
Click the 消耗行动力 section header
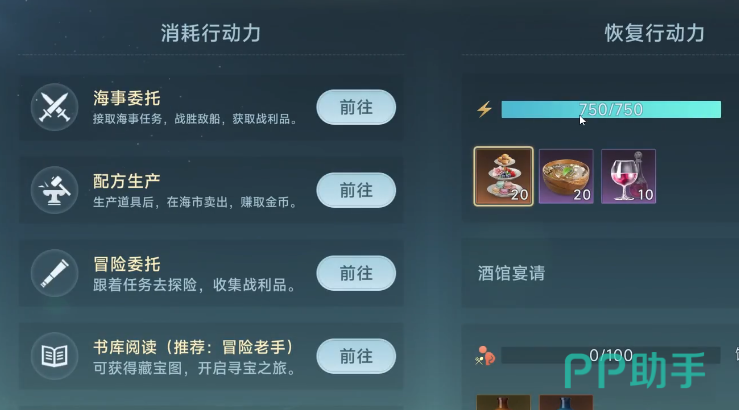pyautogui.click(x=211, y=33)
